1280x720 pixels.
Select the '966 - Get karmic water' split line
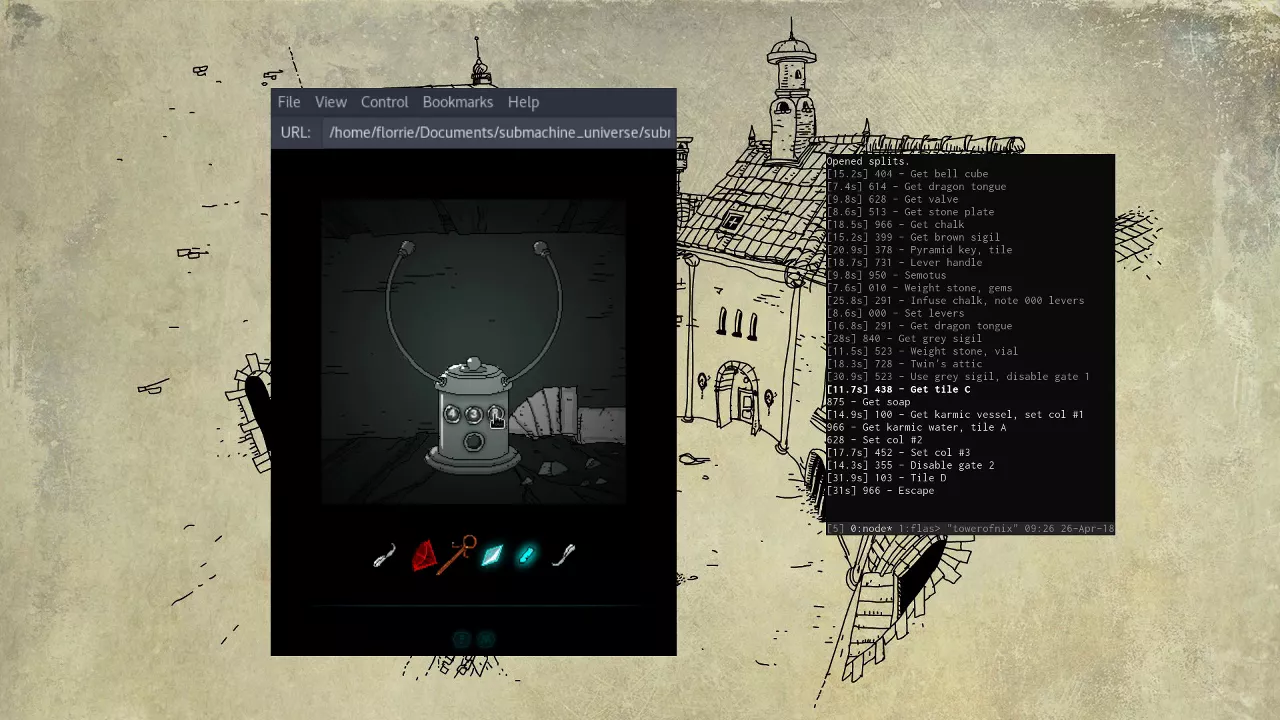click(916, 427)
